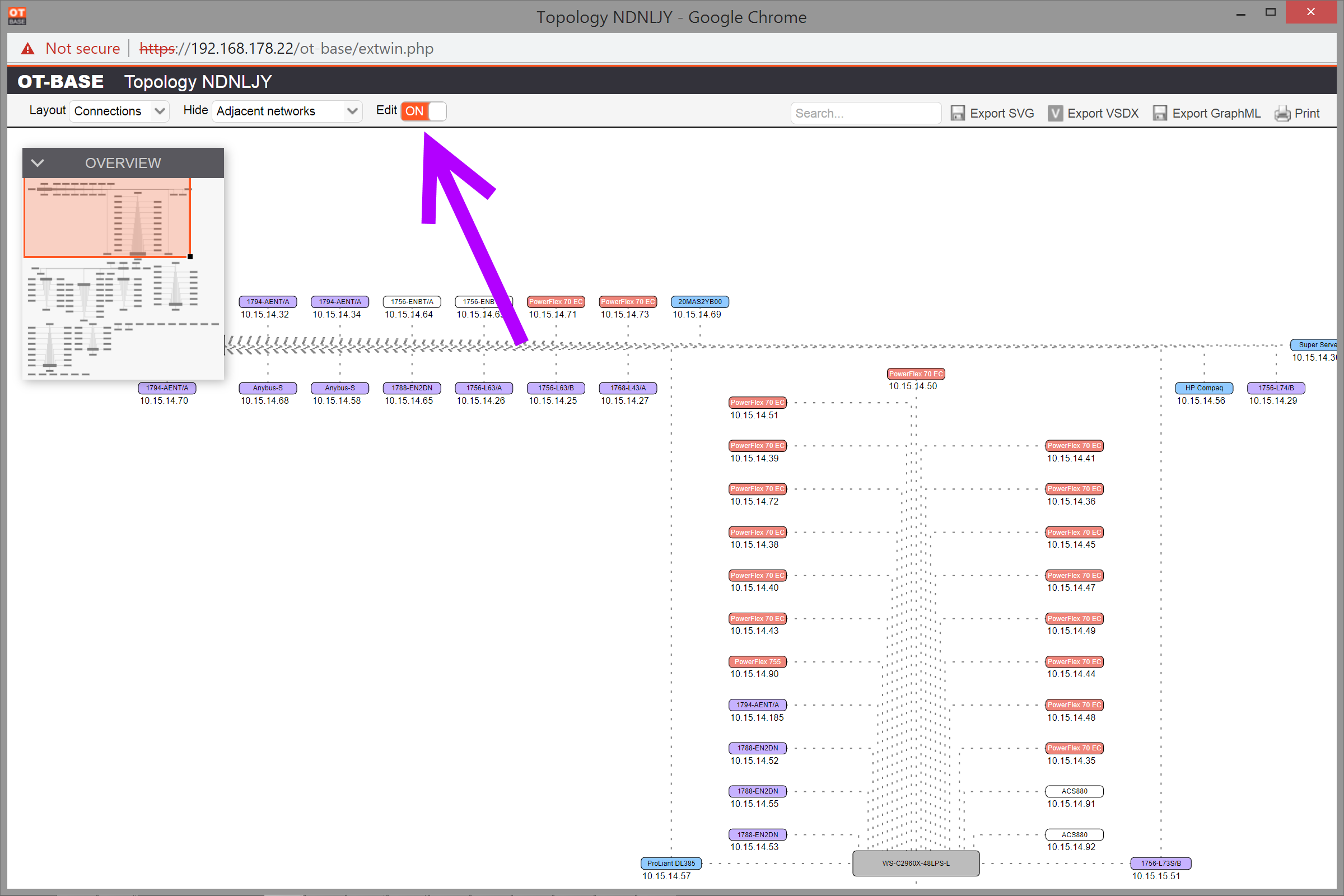Click the Print printer icon
This screenshot has width=1344, height=896.
pos(1282,113)
